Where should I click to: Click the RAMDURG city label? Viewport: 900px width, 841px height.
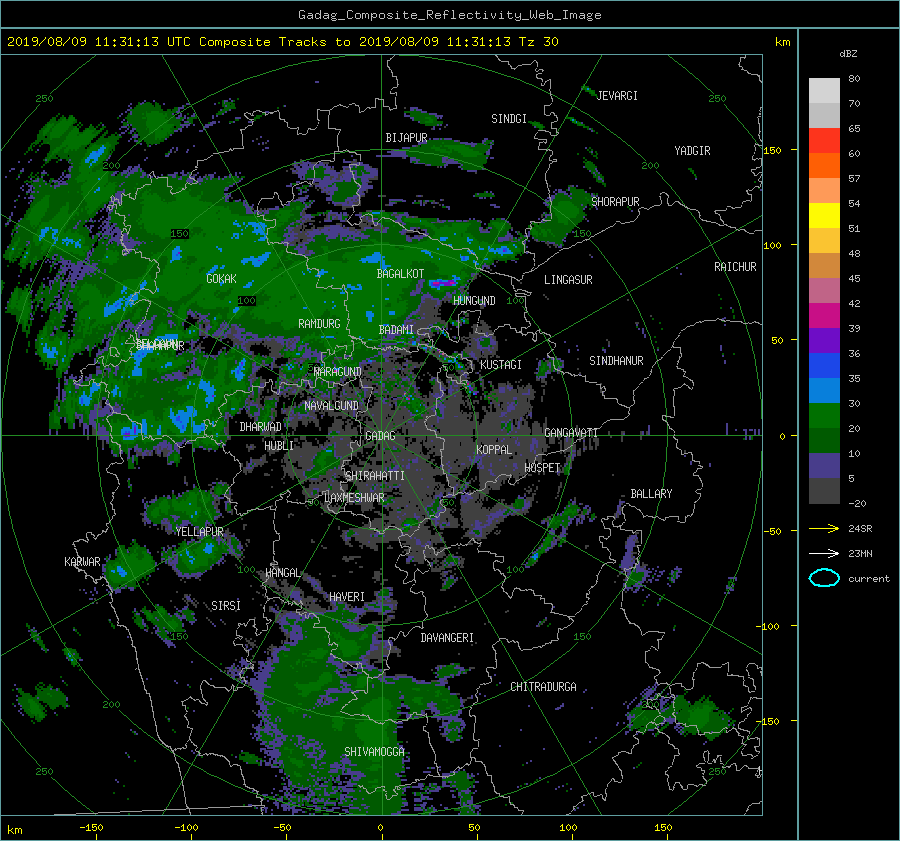[x=319, y=324]
